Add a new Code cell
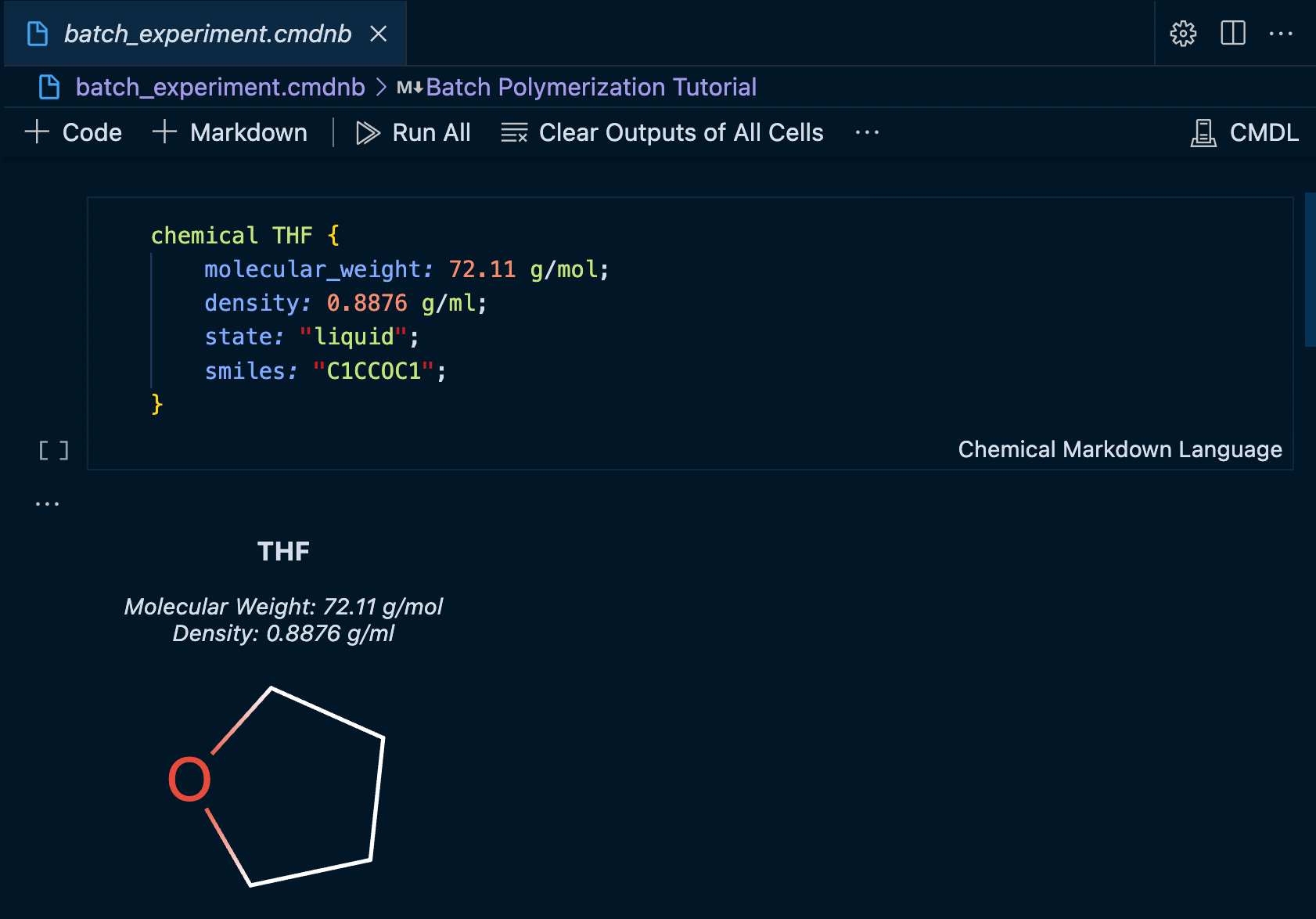The image size is (1316, 919). click(x=74, y=132)
